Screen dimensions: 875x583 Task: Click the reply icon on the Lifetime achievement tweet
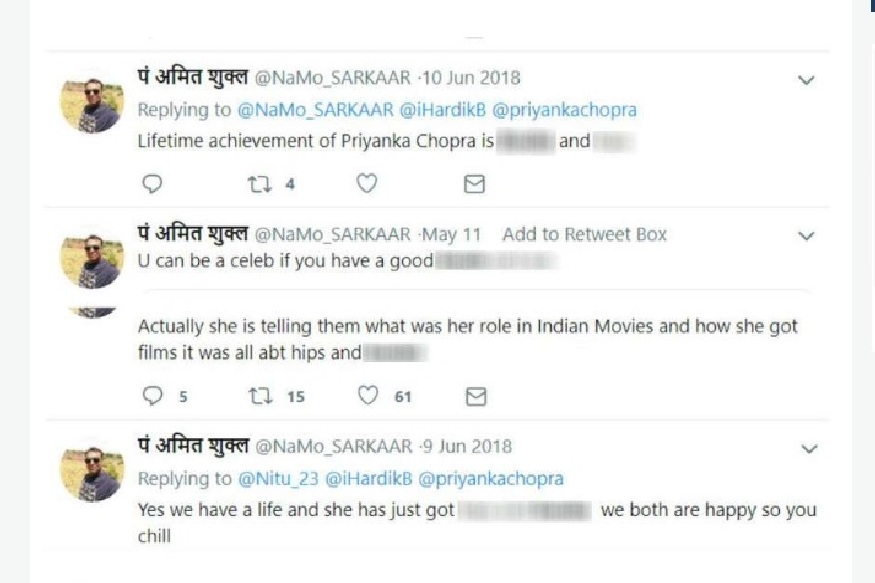151,183
